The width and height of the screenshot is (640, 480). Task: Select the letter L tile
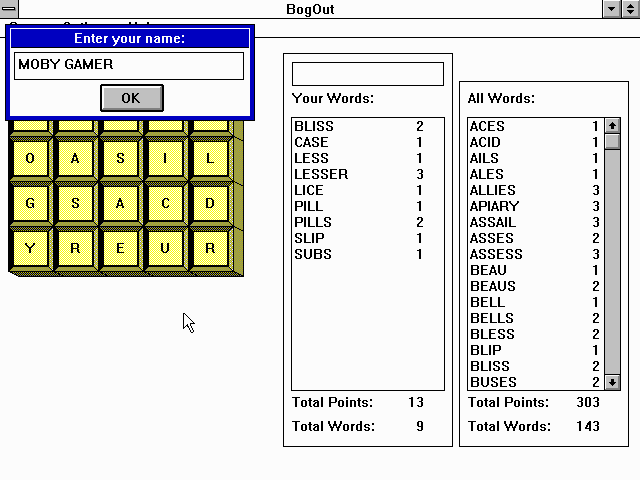pos(210,158)
